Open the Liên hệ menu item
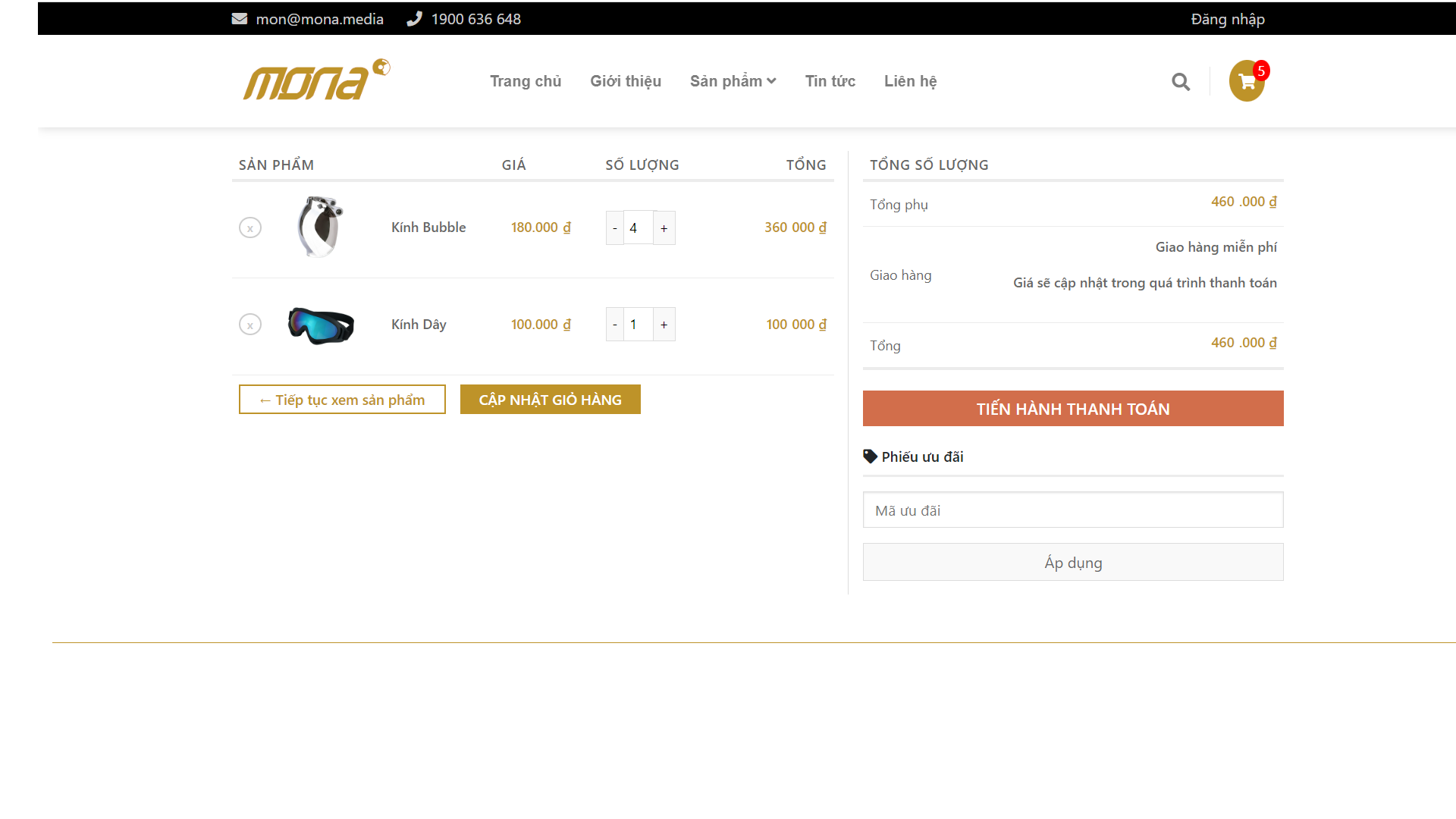 (x=911, y=81)
